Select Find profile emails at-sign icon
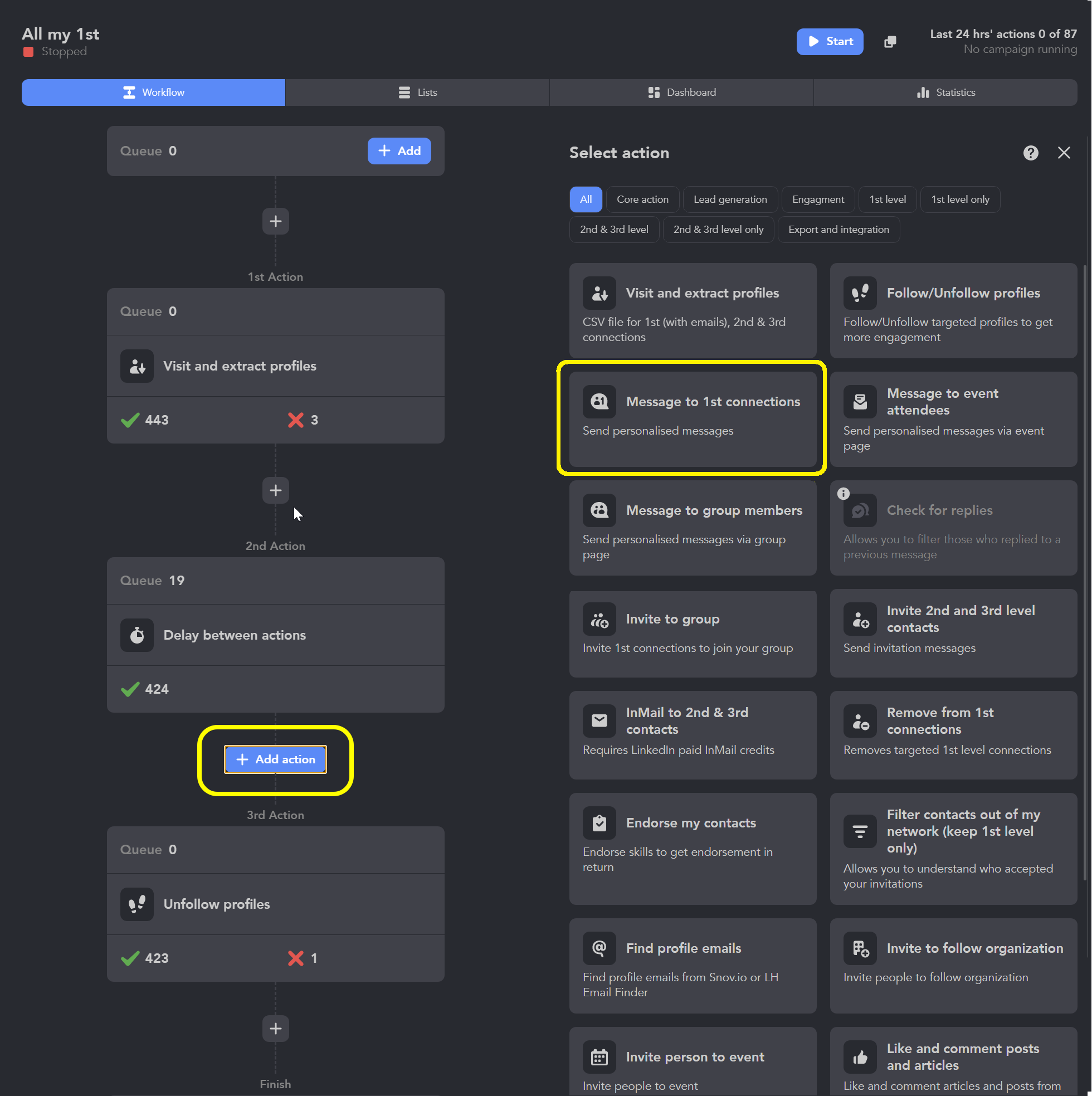Viewport: 1092px width, 1096px height. click(x=599, y=948)
